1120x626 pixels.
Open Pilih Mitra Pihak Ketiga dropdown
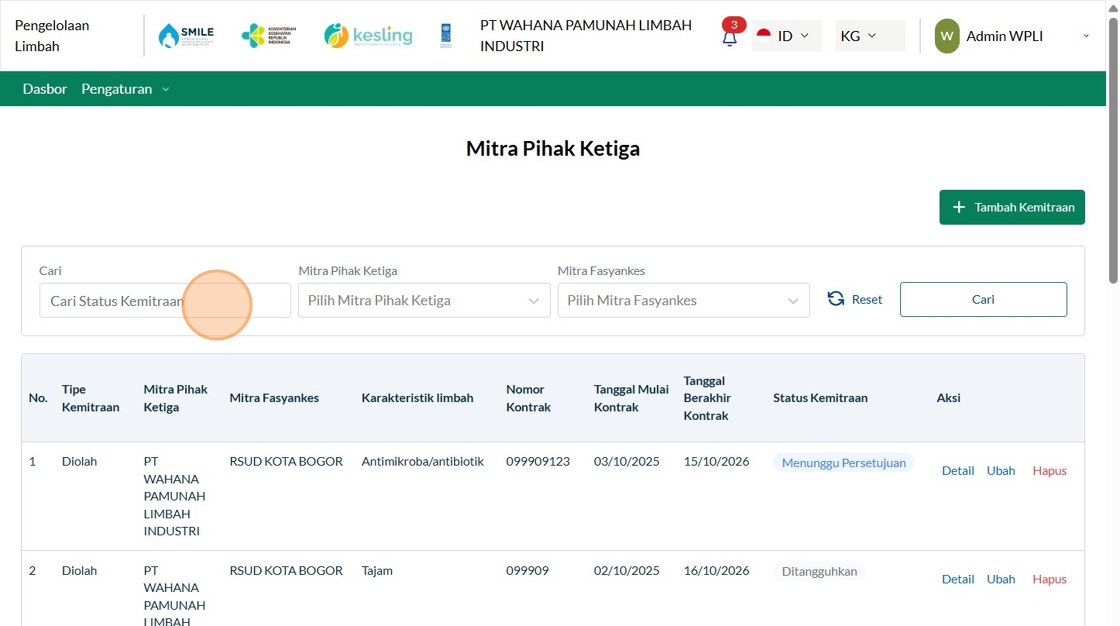[424, 301]
